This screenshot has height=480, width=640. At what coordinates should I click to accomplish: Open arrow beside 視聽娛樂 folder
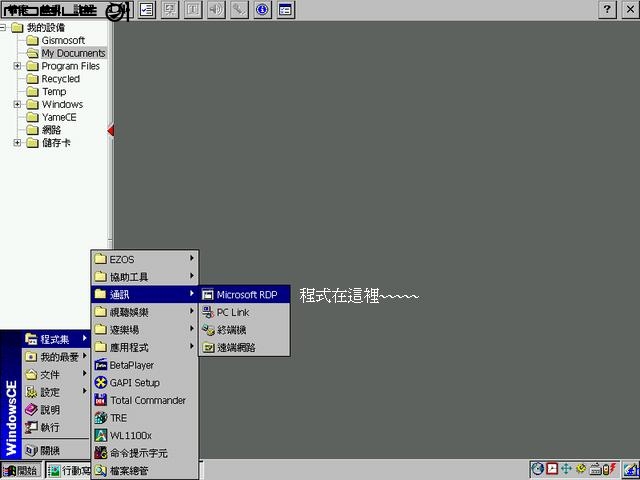[191, 311]
